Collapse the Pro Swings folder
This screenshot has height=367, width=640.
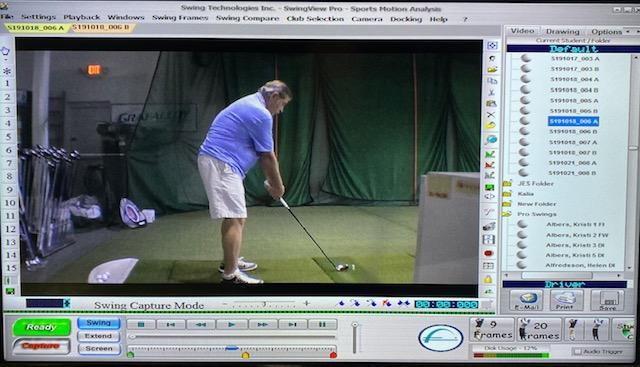click(x=508, y=214)
